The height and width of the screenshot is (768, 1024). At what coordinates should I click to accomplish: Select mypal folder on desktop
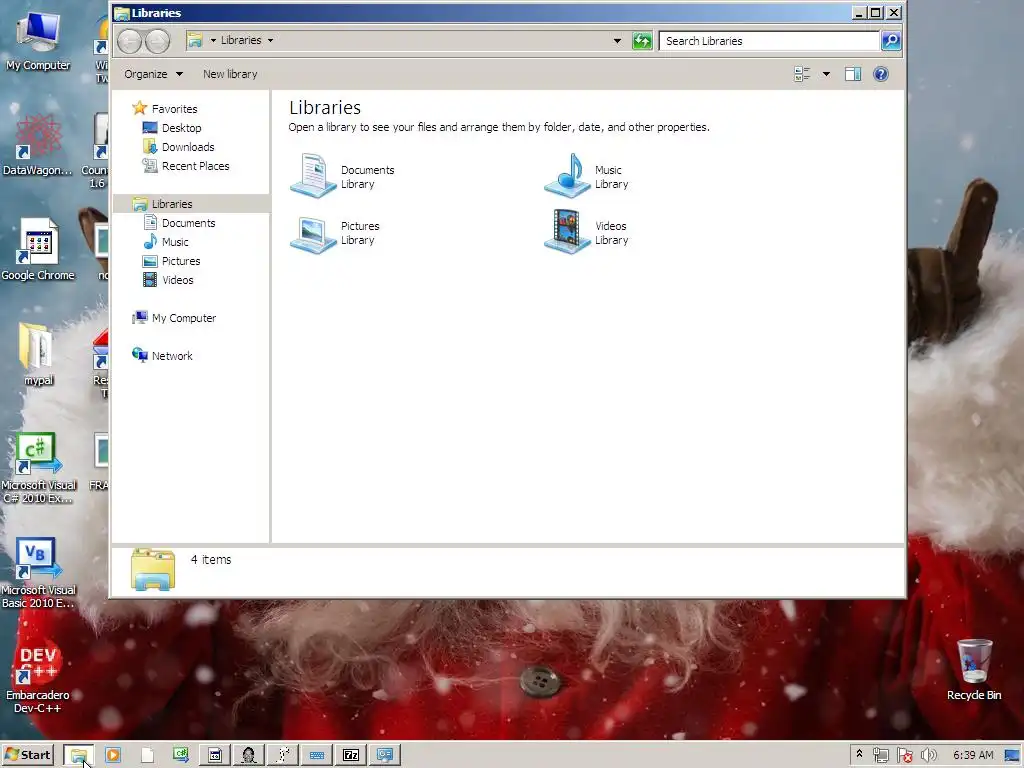click(38, 354)
